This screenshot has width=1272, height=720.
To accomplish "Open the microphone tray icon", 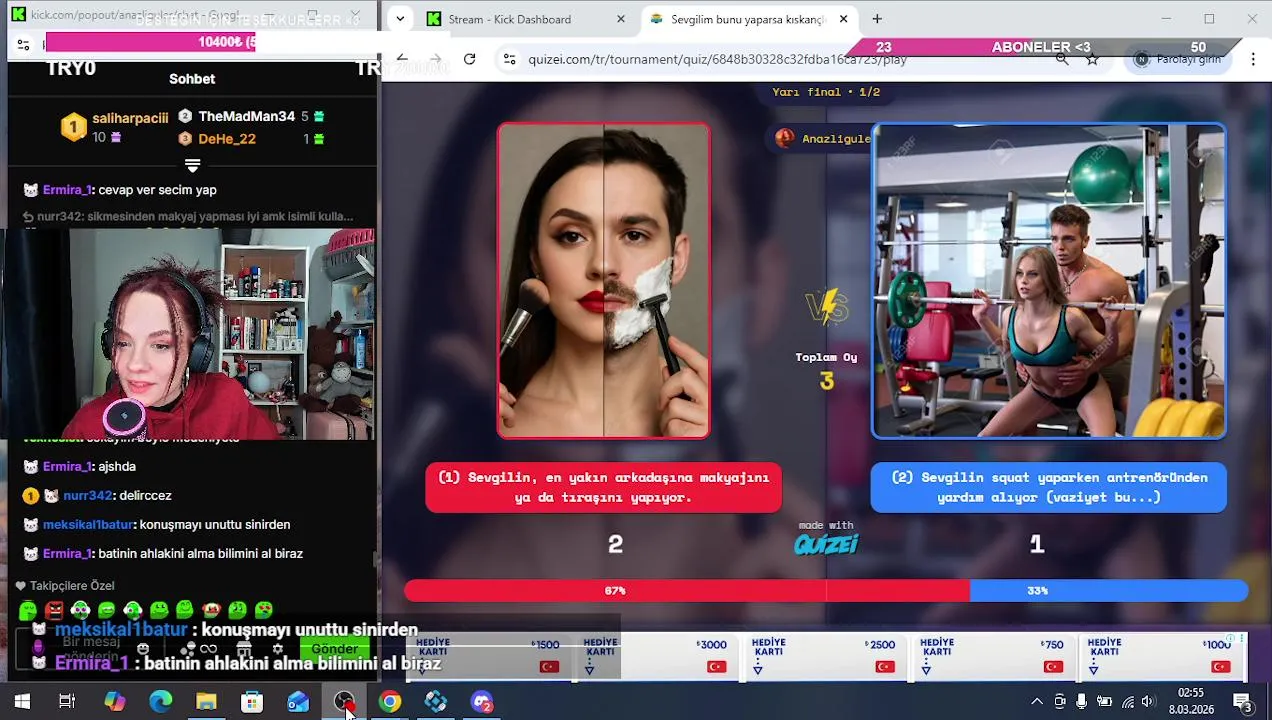I will (x=1082, y=702).
